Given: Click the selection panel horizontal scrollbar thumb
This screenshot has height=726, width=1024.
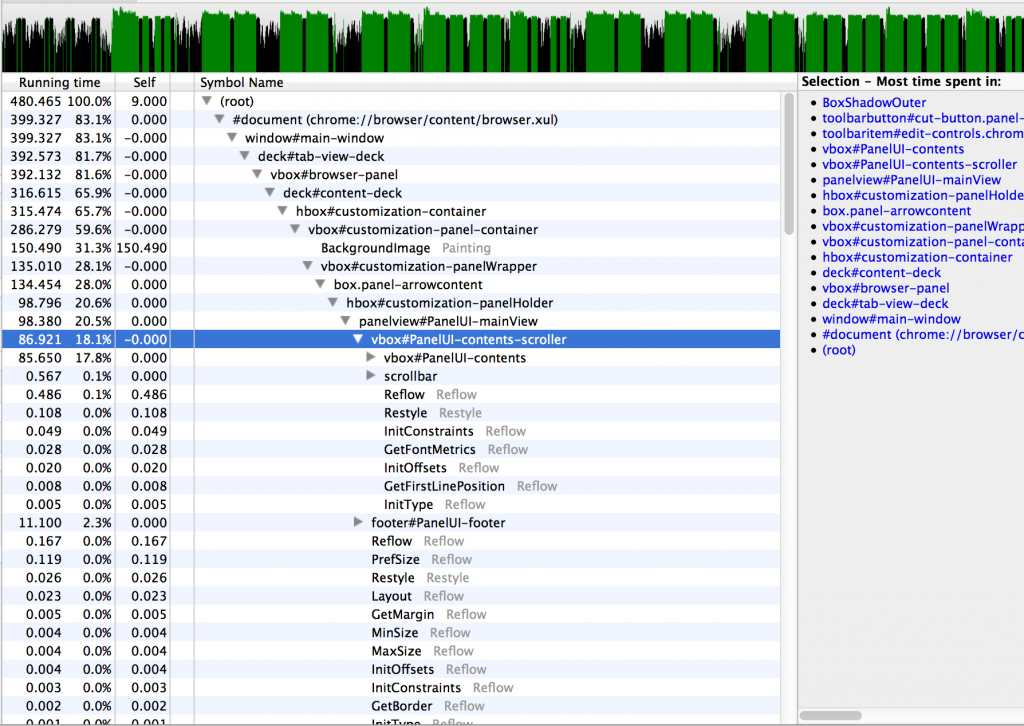Looking at the screenshot, I should (831, 716).
